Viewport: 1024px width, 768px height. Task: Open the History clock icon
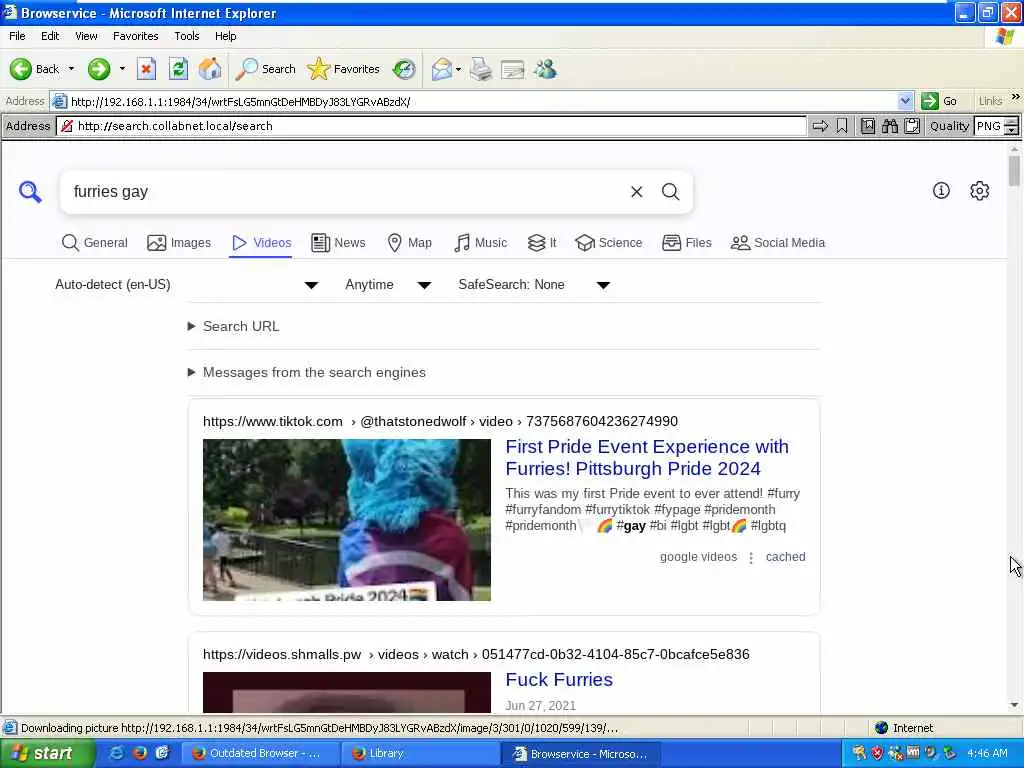coord(404,69)
